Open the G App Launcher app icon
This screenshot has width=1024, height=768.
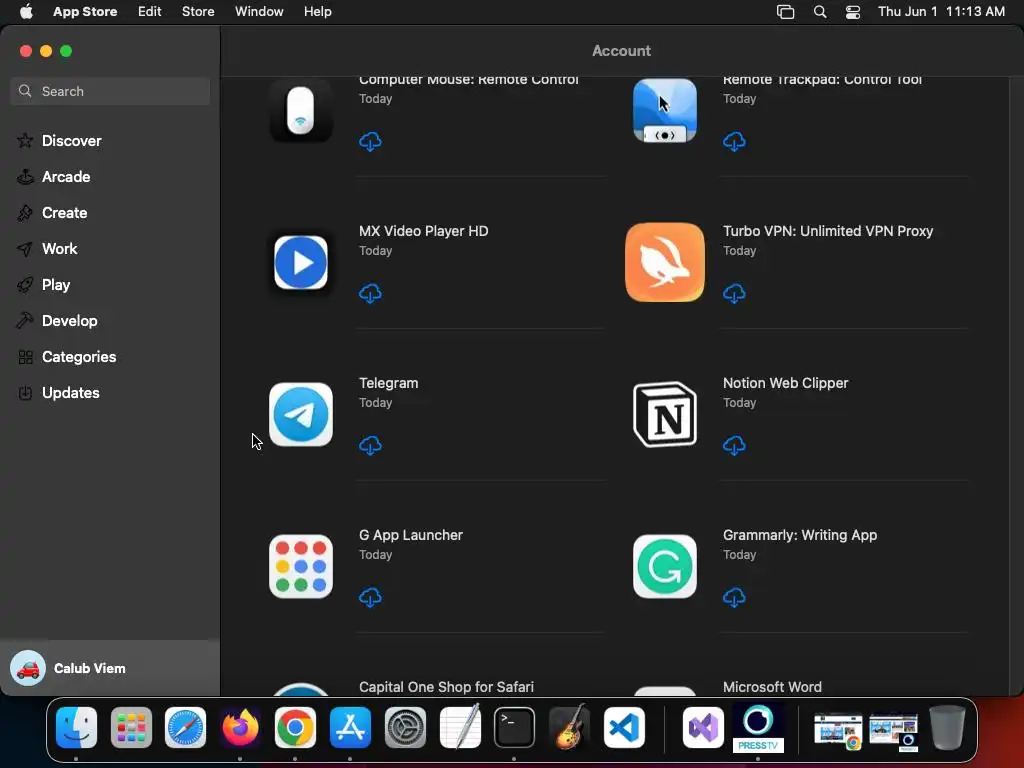point(300,567)
